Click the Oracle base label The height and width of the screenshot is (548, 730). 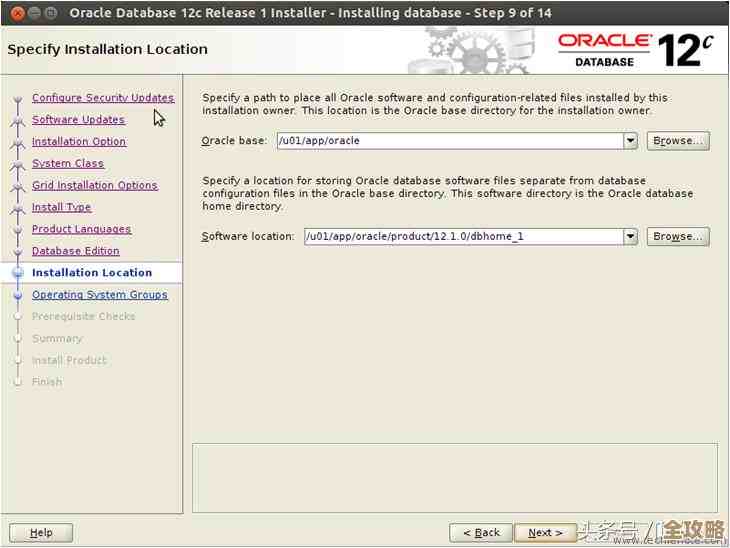coord(234,141)
